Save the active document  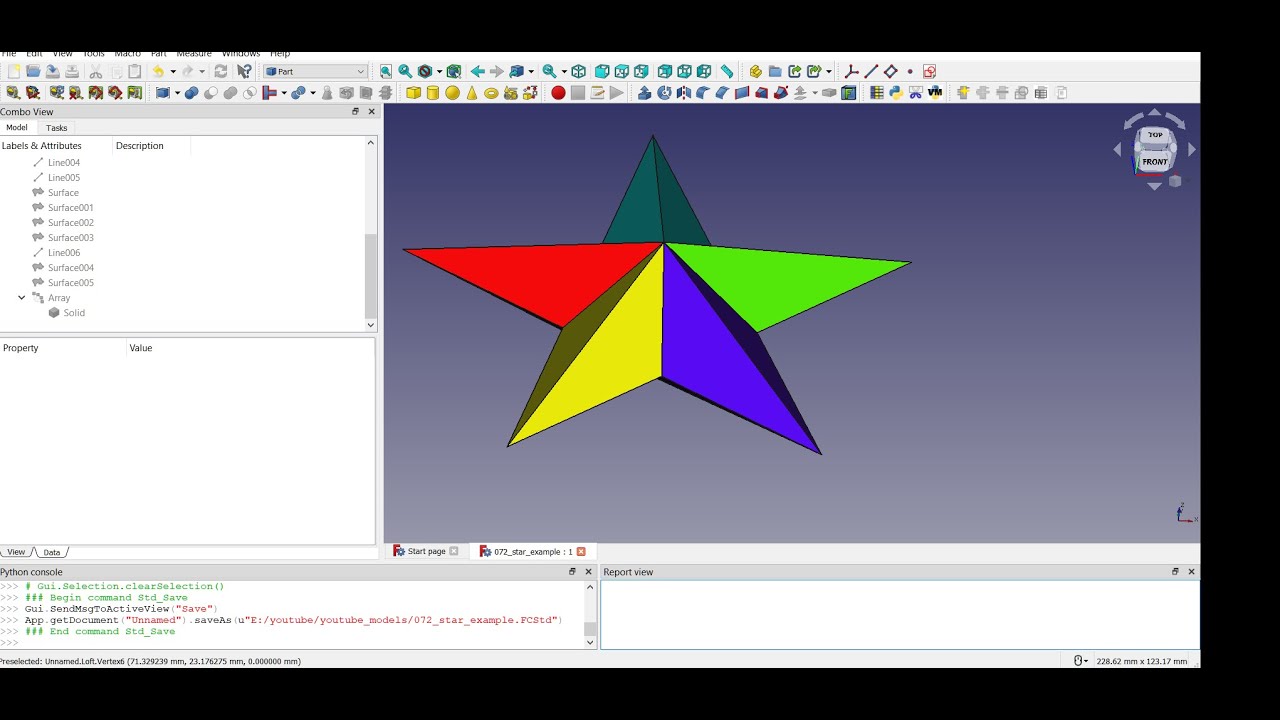[x=52, y=71]
